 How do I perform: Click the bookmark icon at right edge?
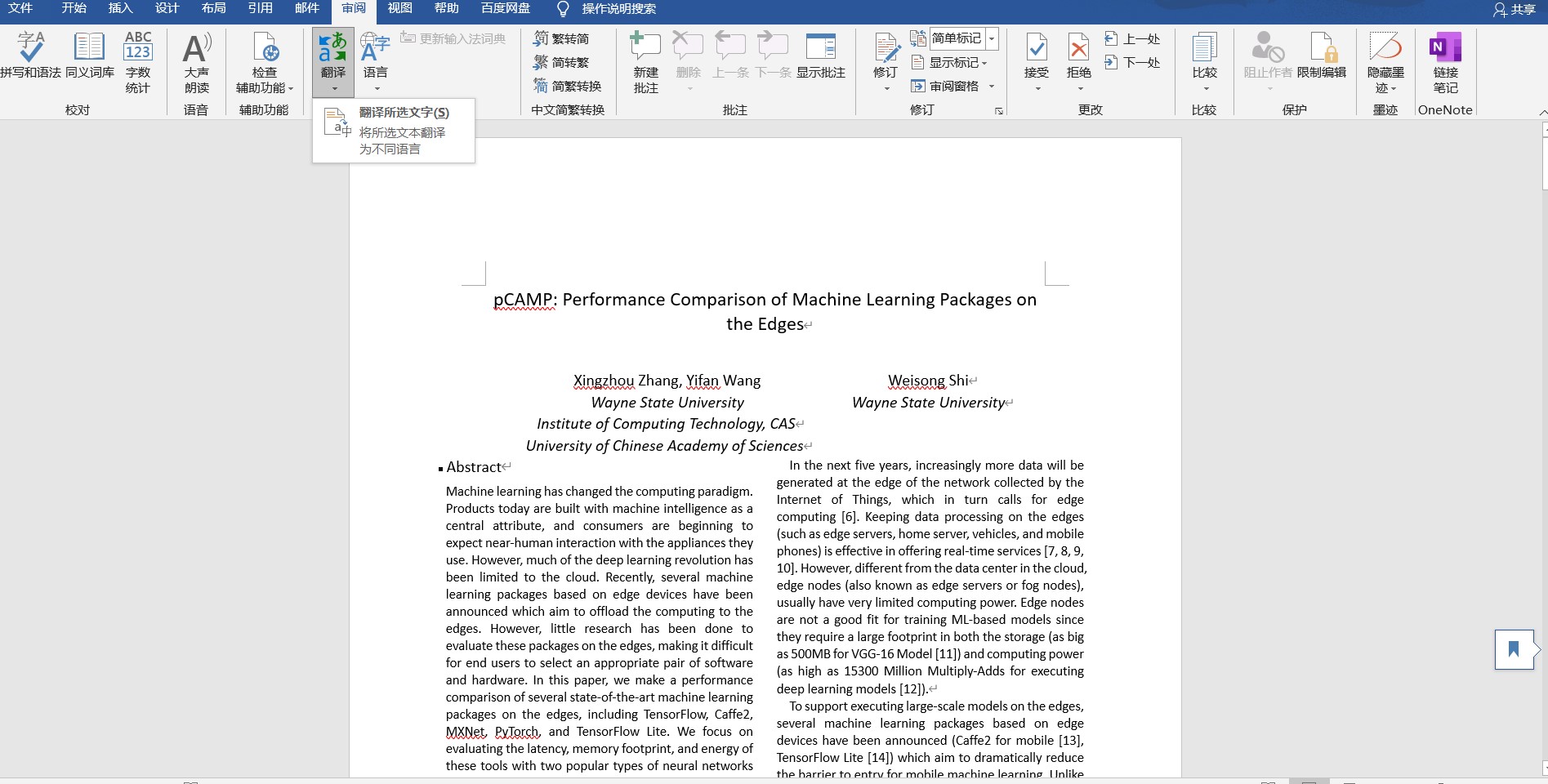coord(1514,649)
